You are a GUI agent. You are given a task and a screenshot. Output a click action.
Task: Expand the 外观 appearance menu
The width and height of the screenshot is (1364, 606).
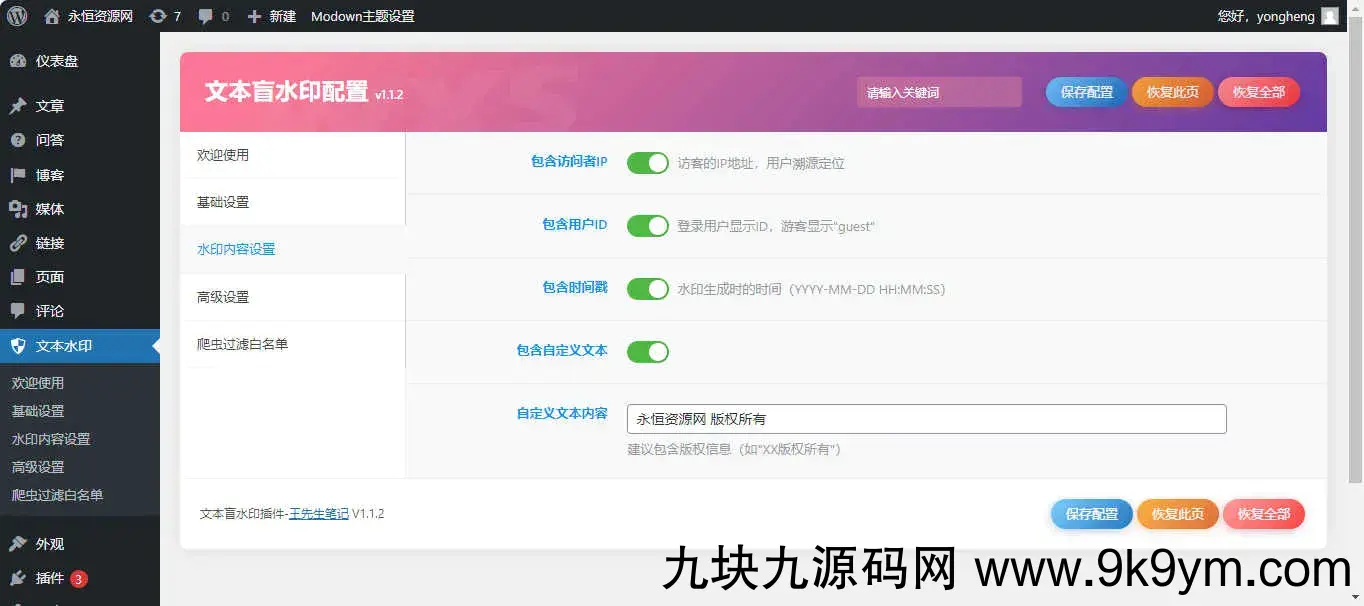[x=49, y=544]
